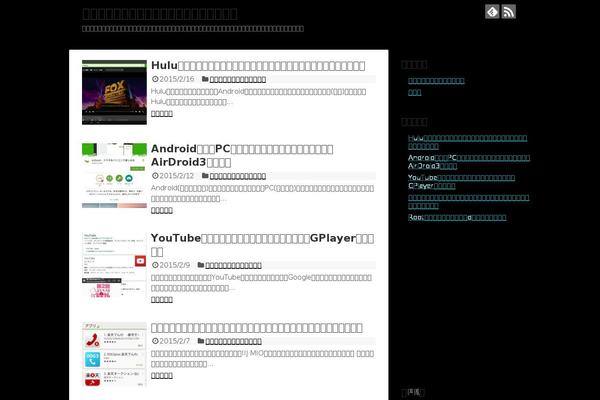This screenshot has height=400, width=600.
Task: Open category link beside date 2015/2/7
Action: pos(233,341)
